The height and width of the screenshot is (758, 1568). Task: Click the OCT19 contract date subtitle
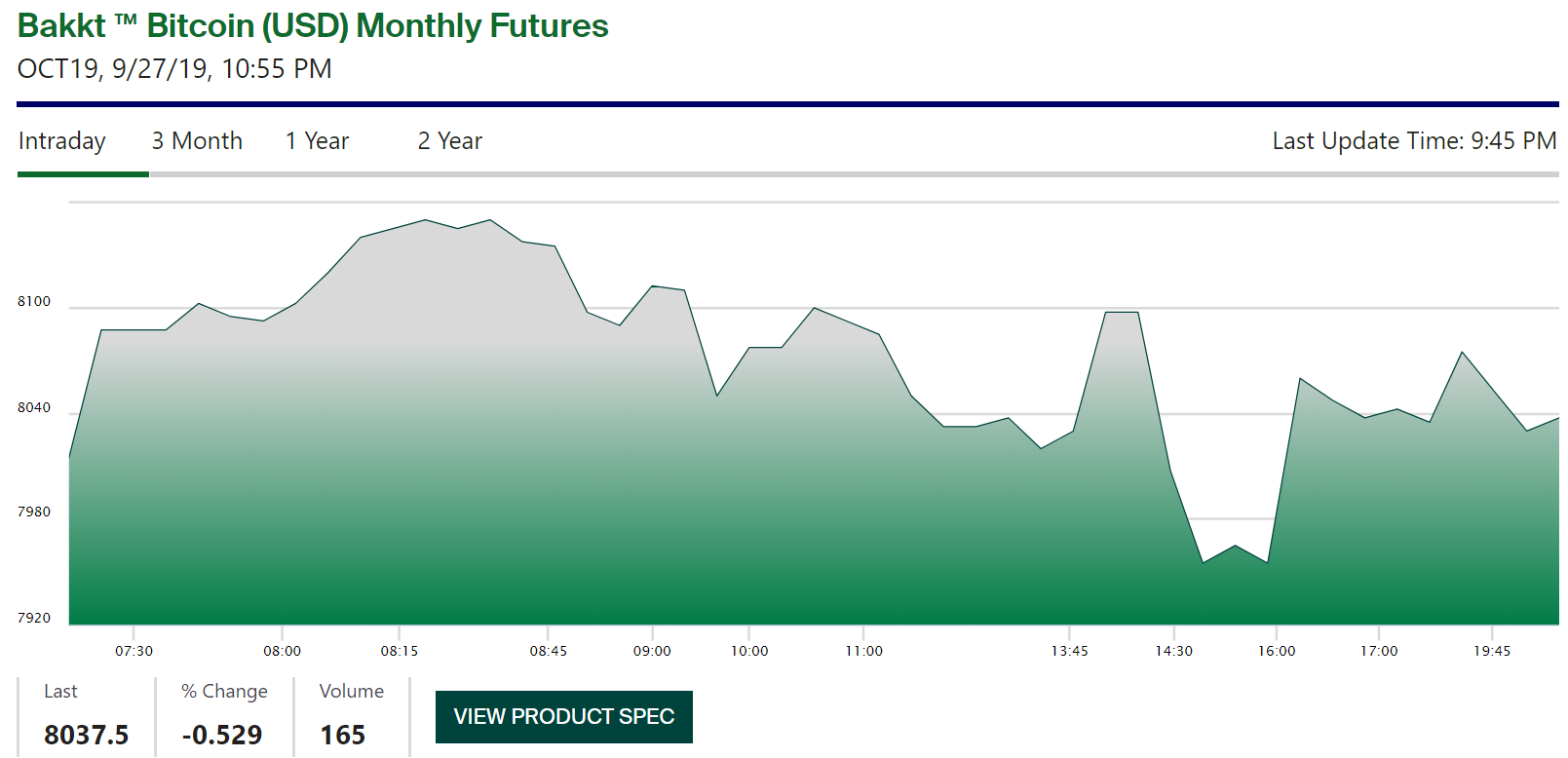tap(174, 69)
